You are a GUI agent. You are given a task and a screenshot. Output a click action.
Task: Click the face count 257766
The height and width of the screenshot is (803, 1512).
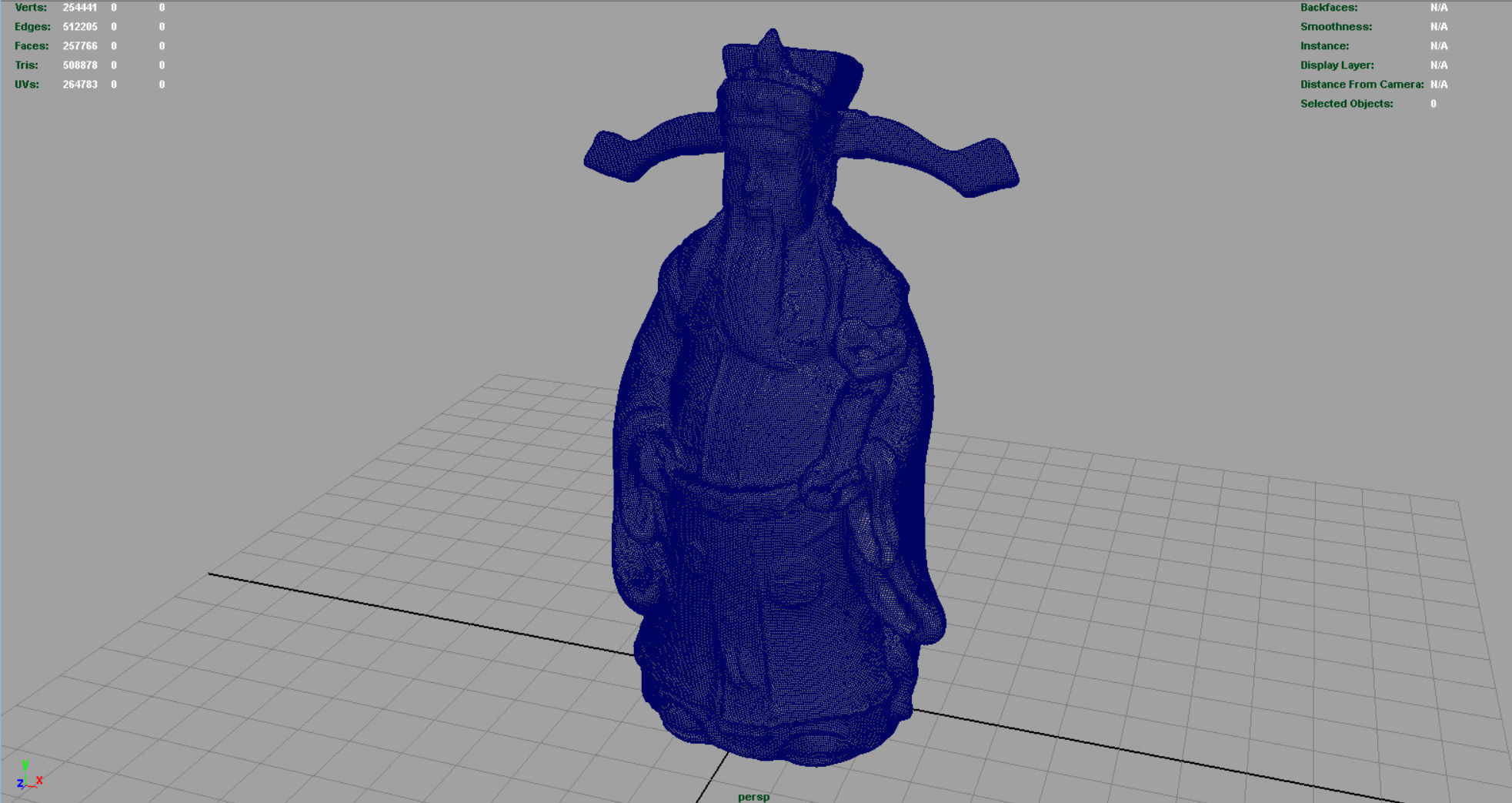(x=80, y=46)
